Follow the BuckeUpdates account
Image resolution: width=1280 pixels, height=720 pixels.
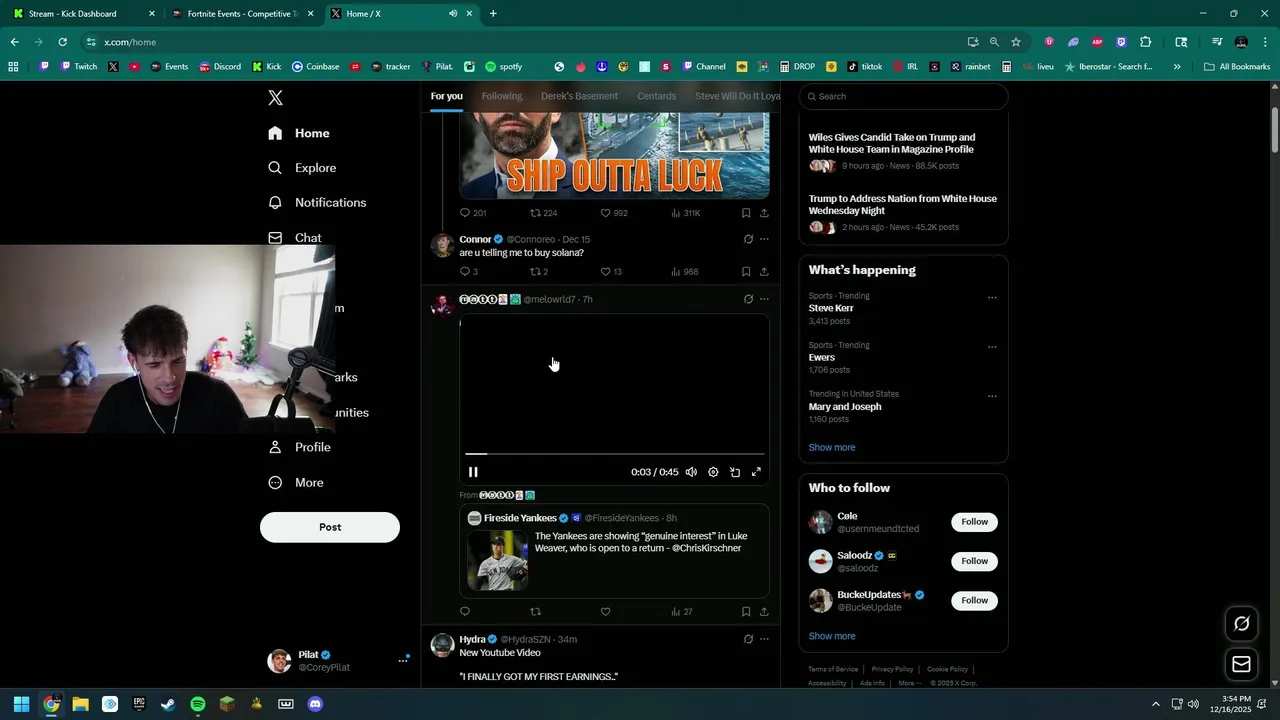point(975,600)
